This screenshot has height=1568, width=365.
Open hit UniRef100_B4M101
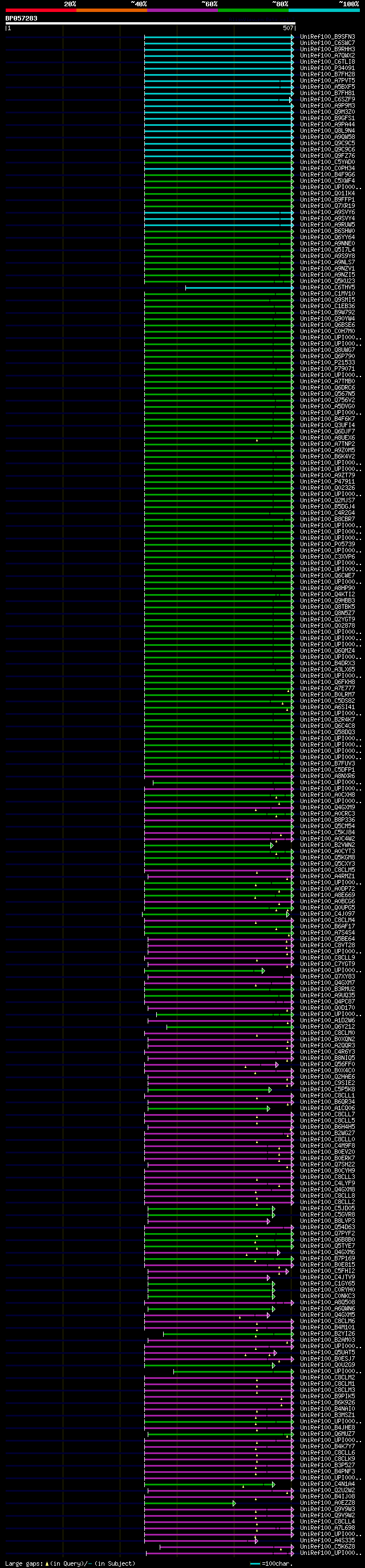327,1328
